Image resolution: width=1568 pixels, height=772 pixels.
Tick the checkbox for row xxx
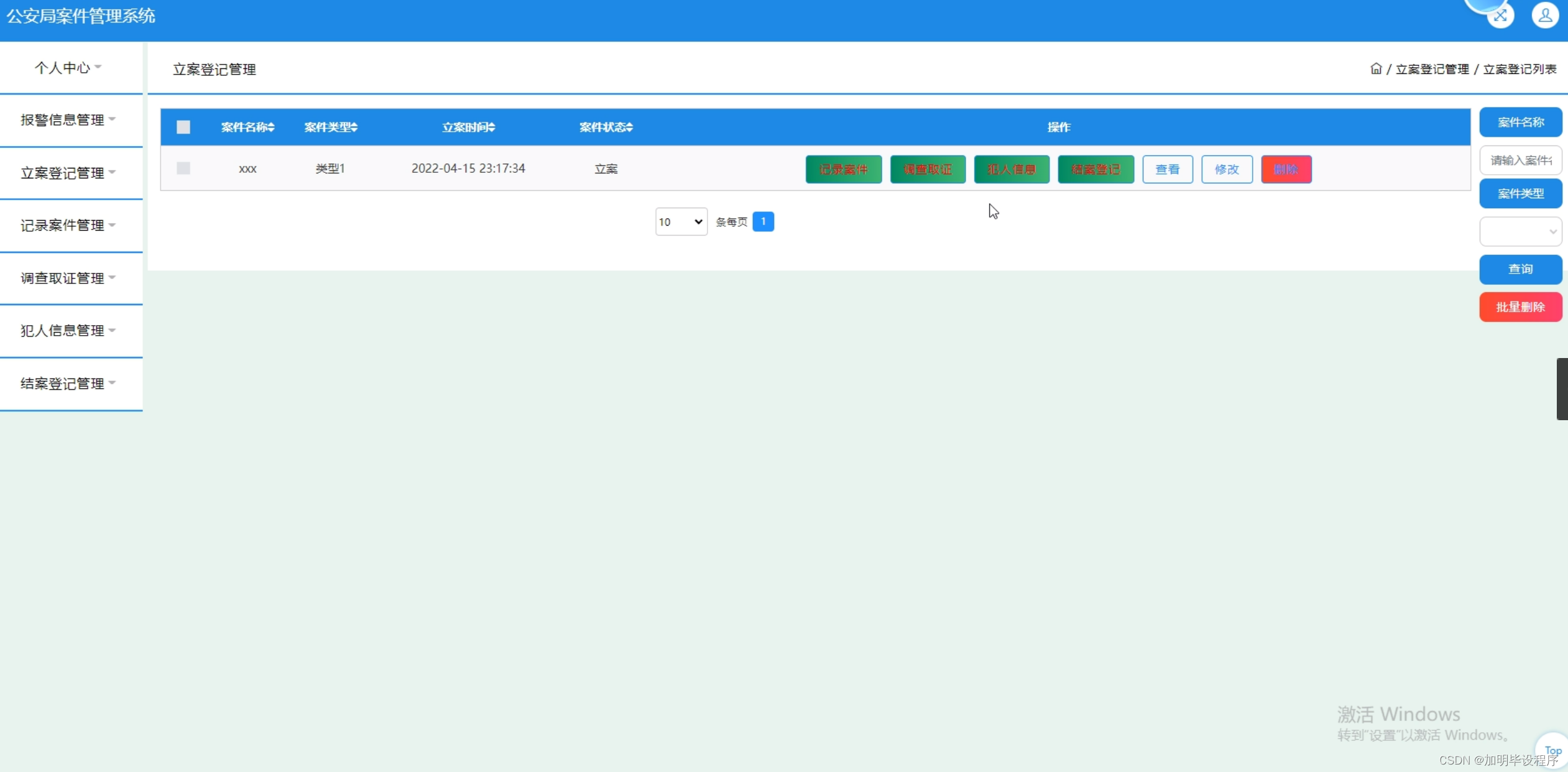[183, 168]
